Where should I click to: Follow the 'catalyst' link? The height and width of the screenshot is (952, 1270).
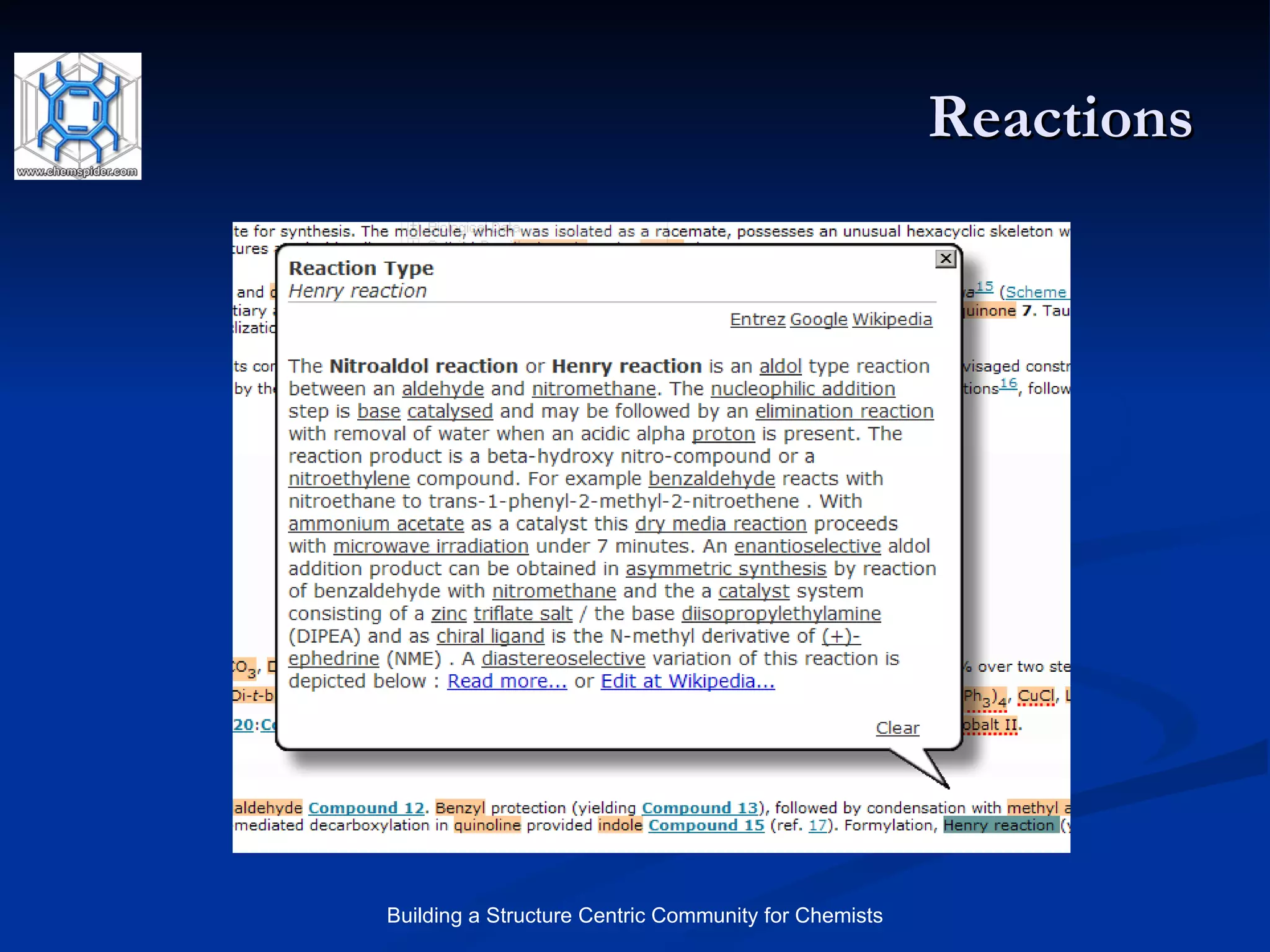coord(754,591)
